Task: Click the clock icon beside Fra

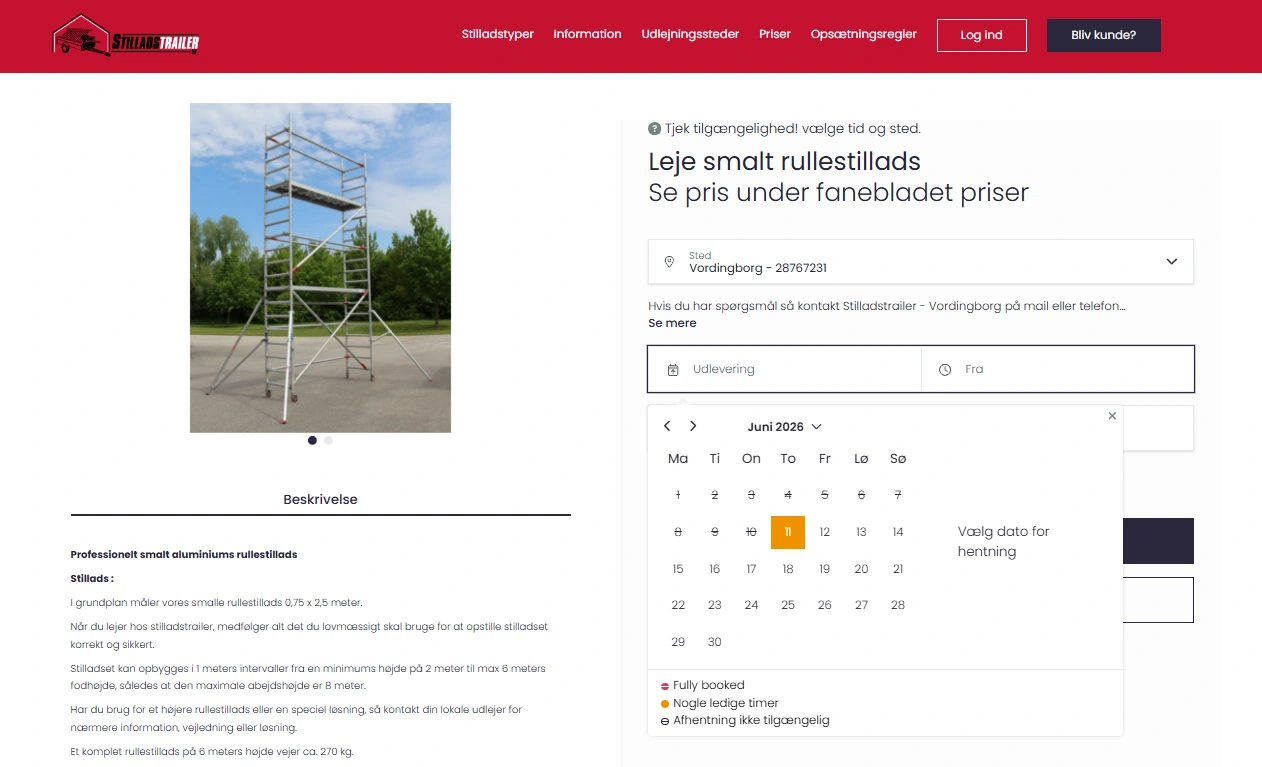Action: pyautogui.click(x=945, y=370)
